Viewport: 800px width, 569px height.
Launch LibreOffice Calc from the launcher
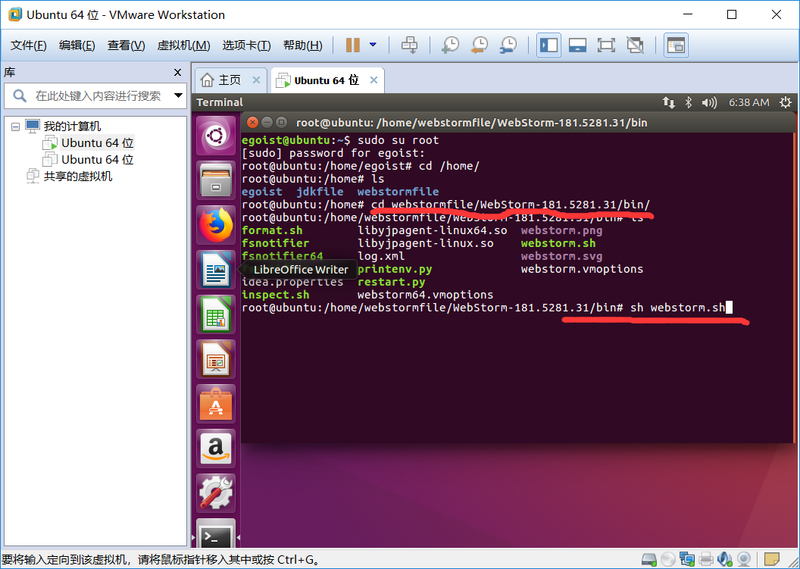click(x=216, y=314)
